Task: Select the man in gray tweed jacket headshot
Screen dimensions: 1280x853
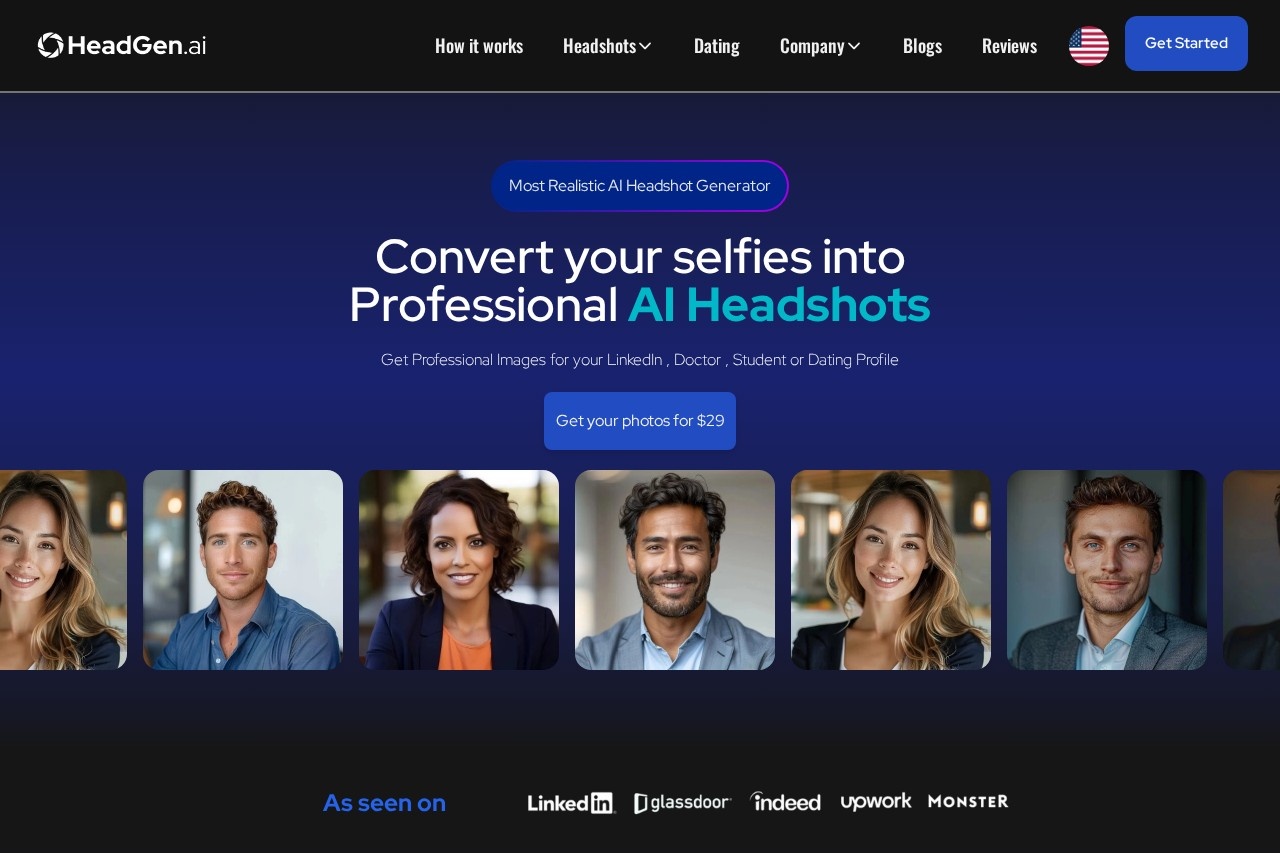Action: tap(1107, 570)
